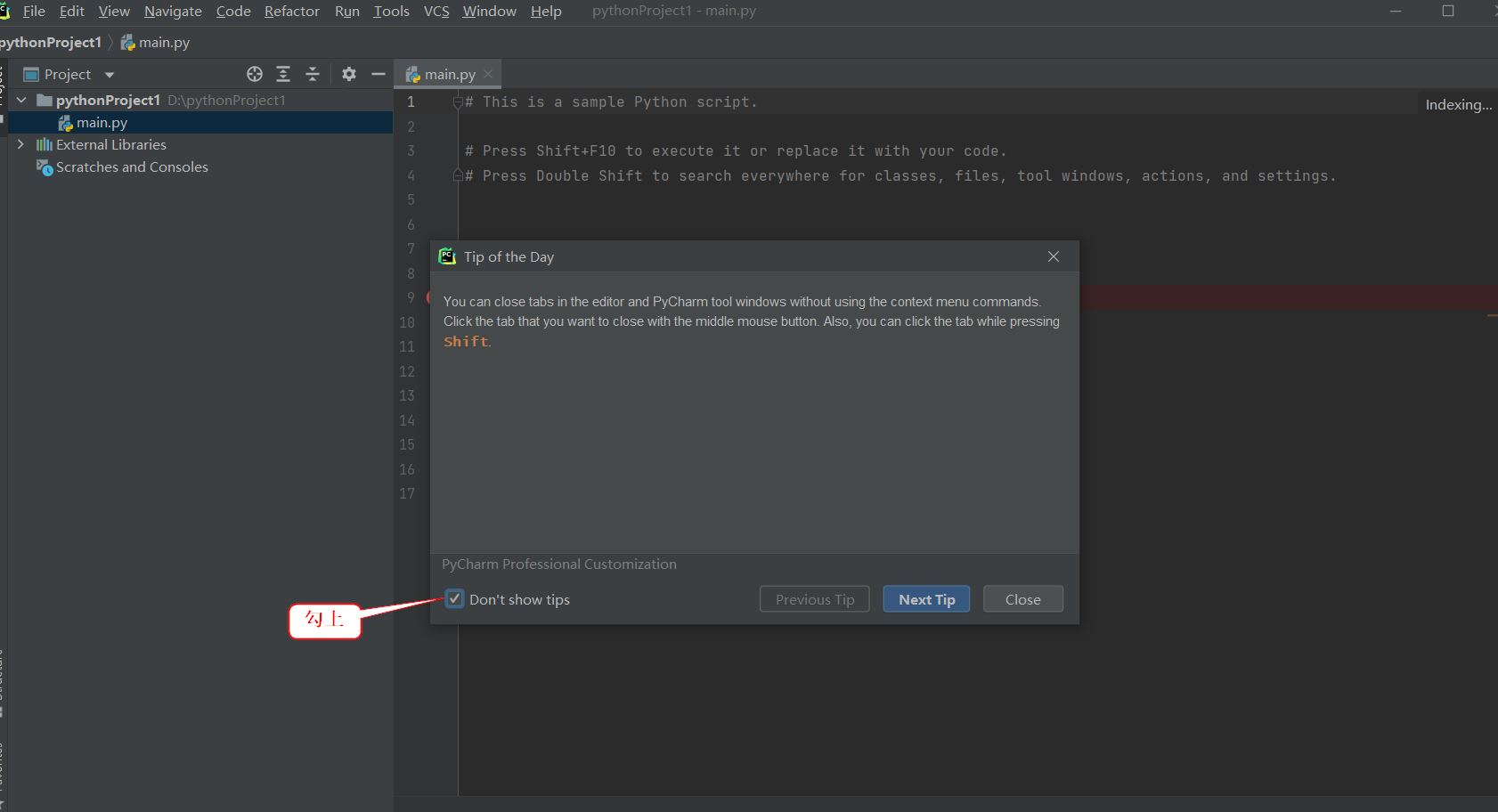The width and height of the screenshot is (1498, 812).
Task: Open the Navigate menu
Action: click(x=173, y=11)
